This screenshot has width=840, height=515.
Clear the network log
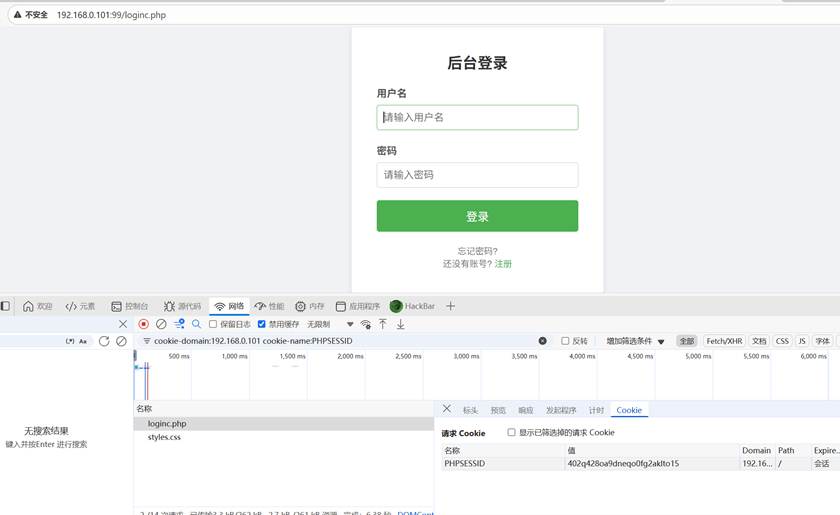point(161,324)
